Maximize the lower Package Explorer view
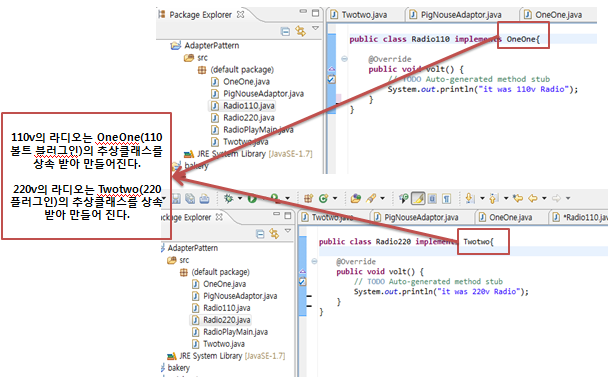This screenshot has height=377, width=608. (x=288, y=215)
